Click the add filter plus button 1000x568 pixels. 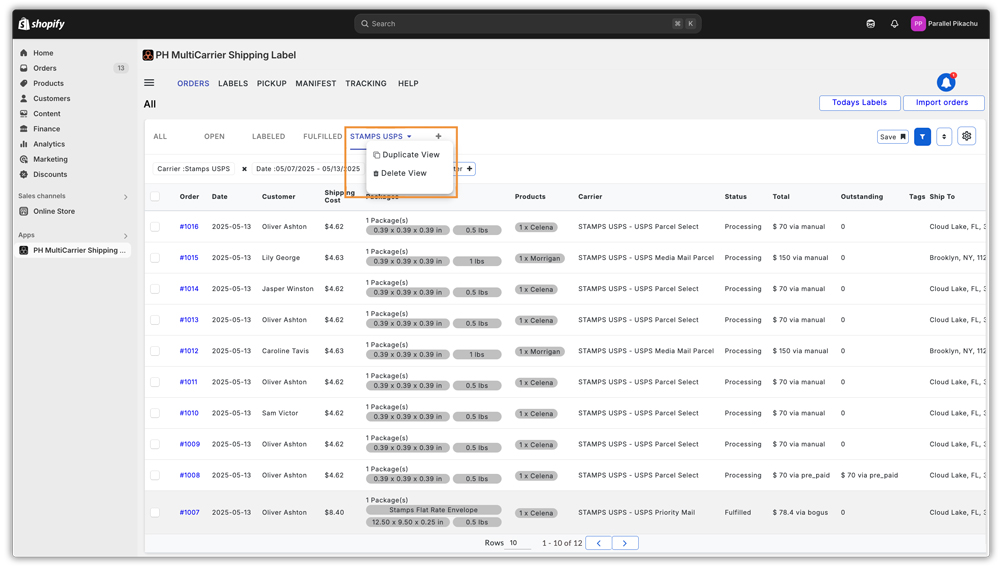pos(469,169)
